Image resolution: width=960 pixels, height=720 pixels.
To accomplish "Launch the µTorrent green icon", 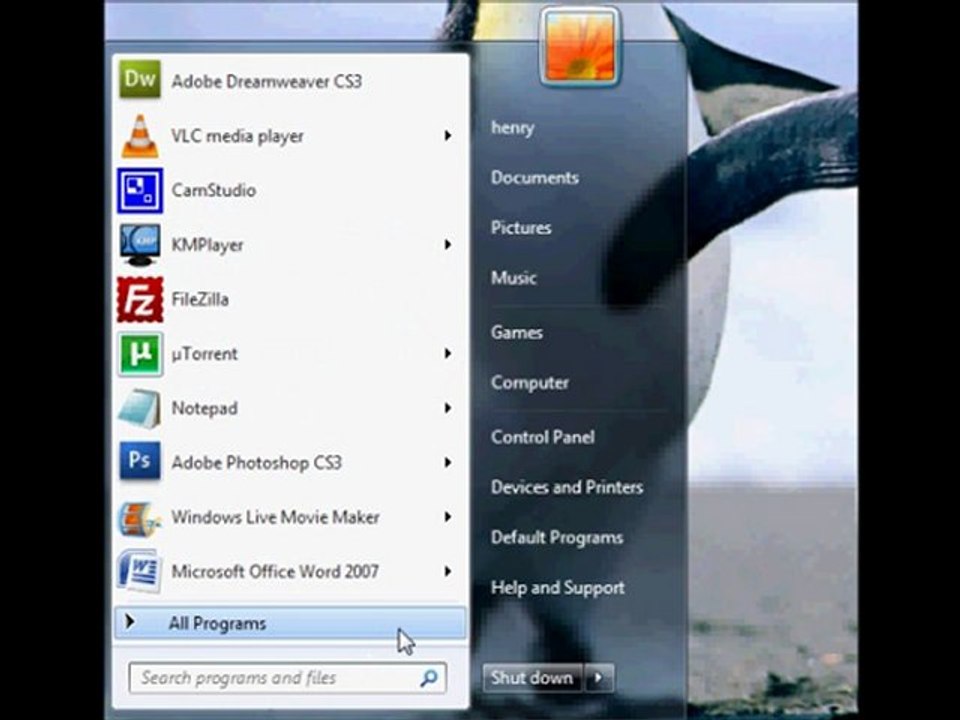I will (140, 354).
